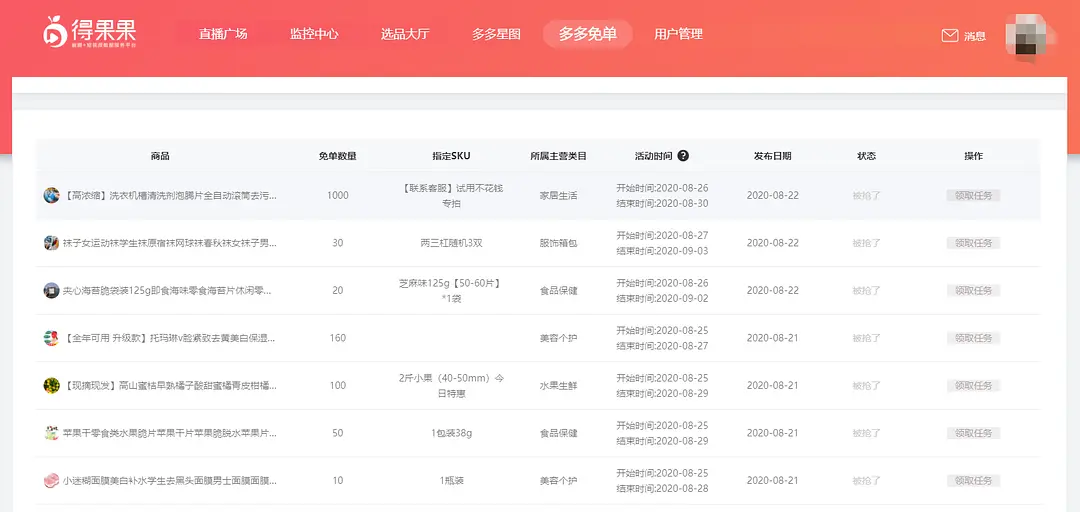Click the seaweed snack product thumbnail
The height and width of the screenshot is (512, 1080).
point(52,290)
